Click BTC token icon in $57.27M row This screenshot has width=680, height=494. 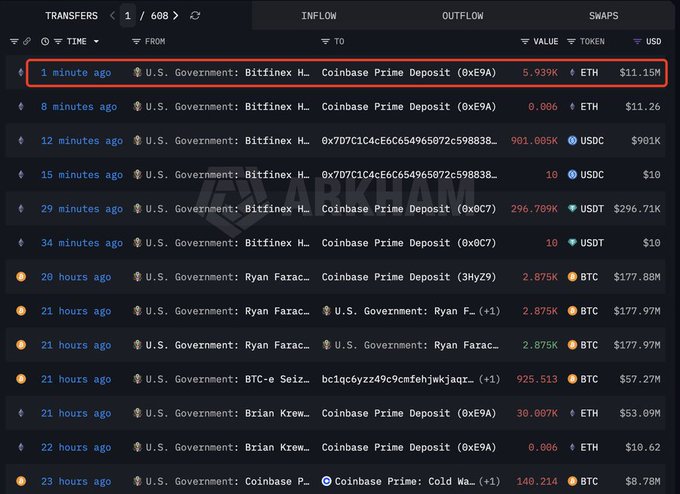point(572,379)
